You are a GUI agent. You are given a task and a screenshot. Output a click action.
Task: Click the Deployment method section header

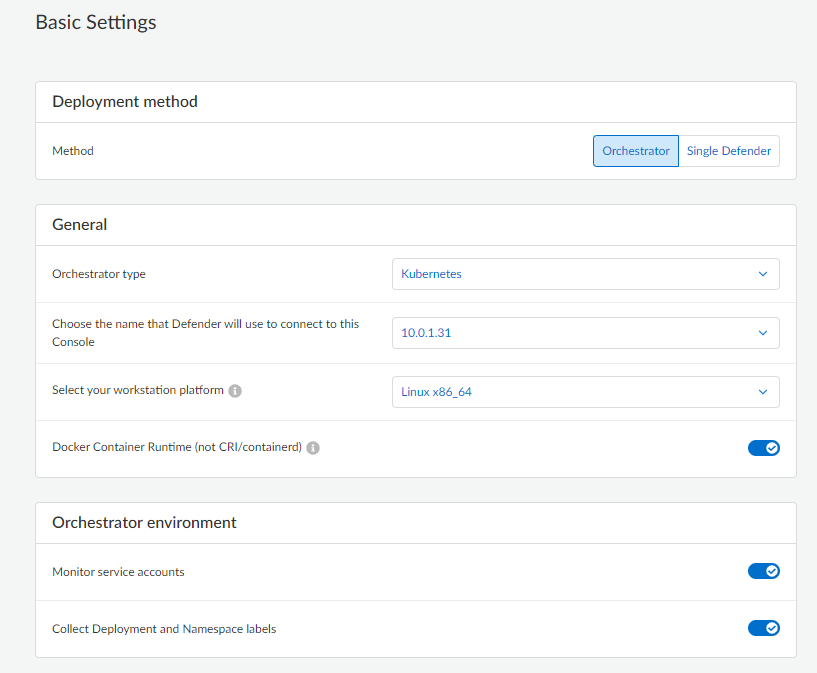[x=125, y=102]
